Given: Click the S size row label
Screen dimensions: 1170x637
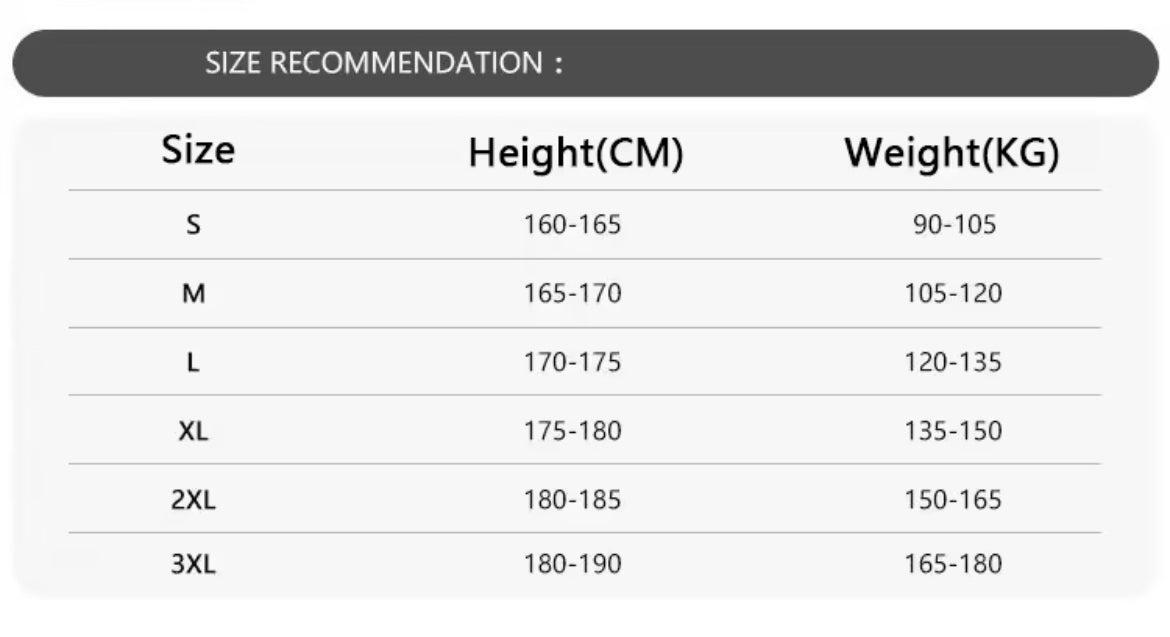Looking at the screenshot, I should 193,225.
